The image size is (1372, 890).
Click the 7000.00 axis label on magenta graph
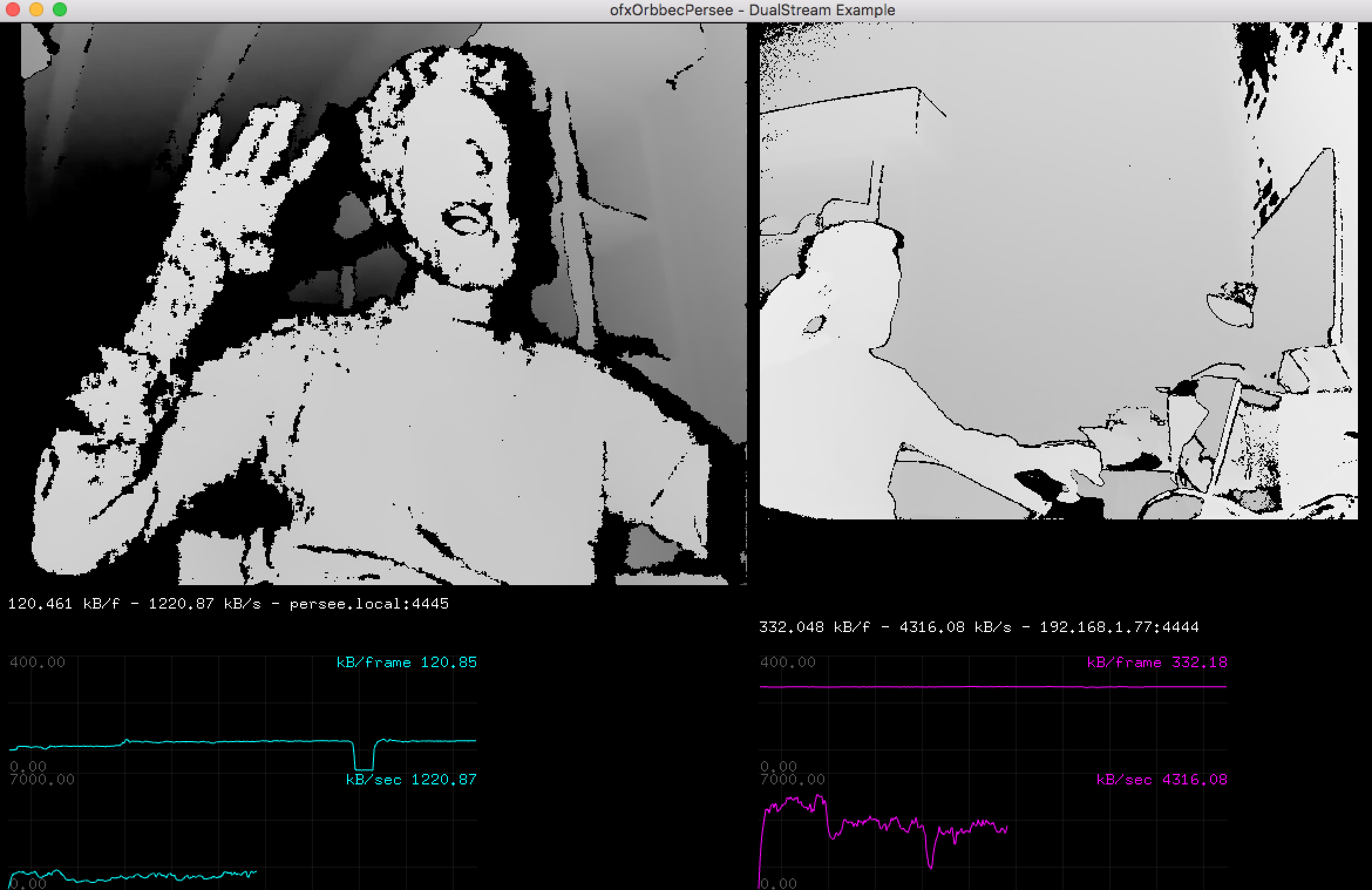pyautogui.click(x=792, y=780)
